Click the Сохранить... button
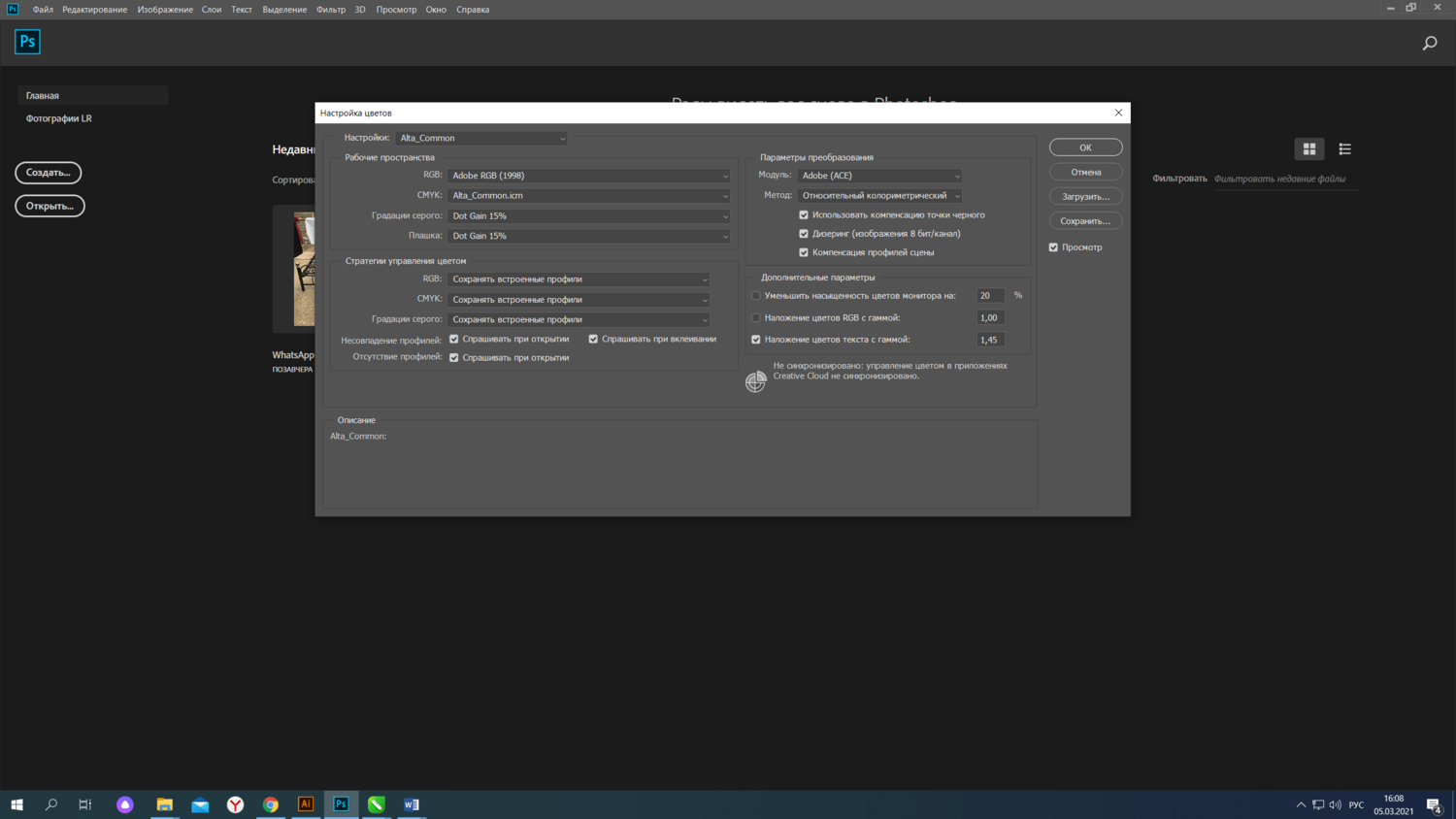The image size is (1456, 819). point(1085,221)
